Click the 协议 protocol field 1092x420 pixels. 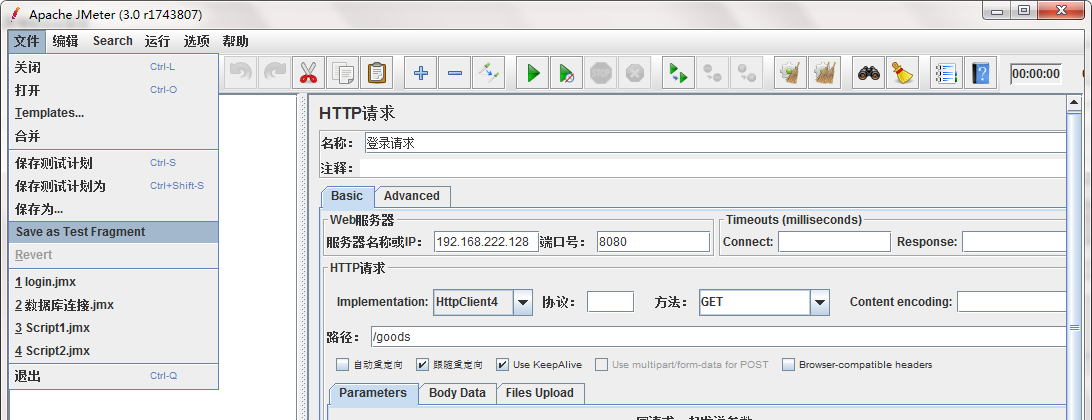tap(611, 302)
